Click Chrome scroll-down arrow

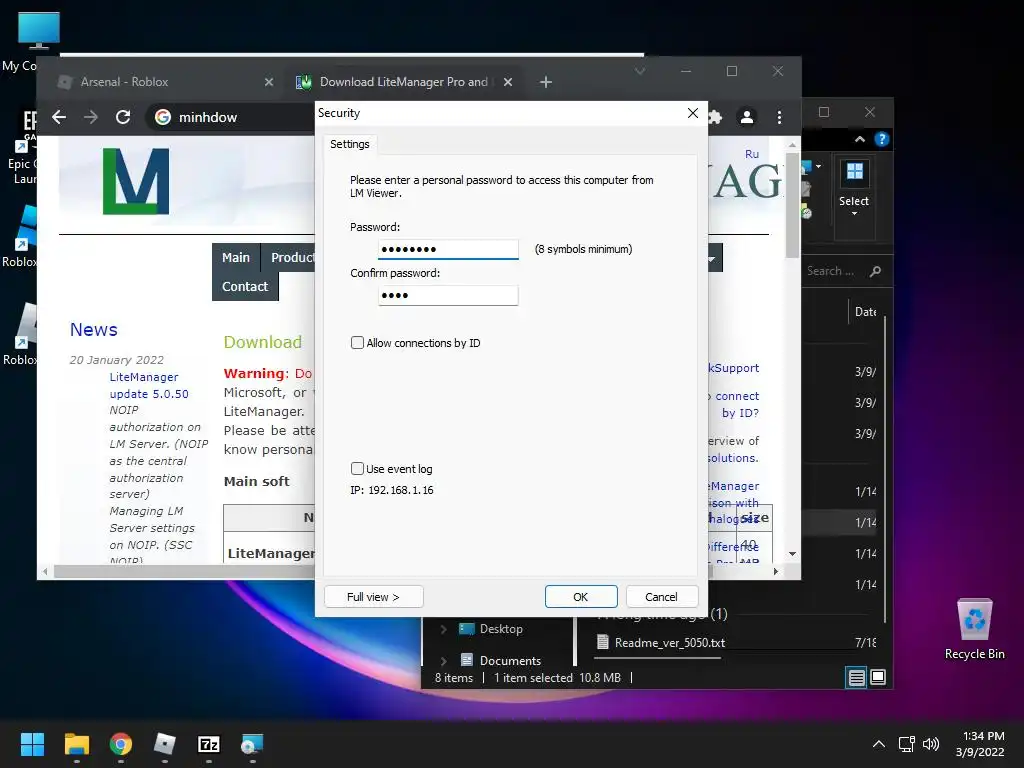(792, 554)
